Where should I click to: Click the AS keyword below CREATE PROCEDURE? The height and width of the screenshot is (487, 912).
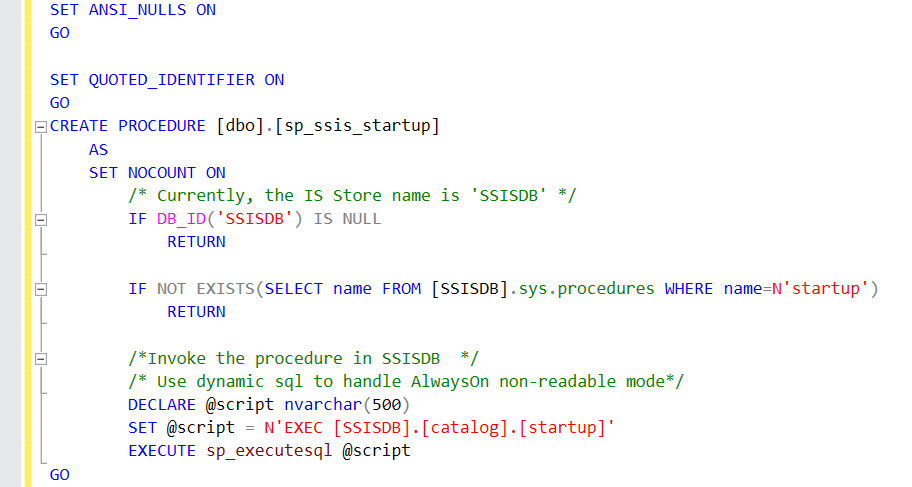(x=98, y=150)
